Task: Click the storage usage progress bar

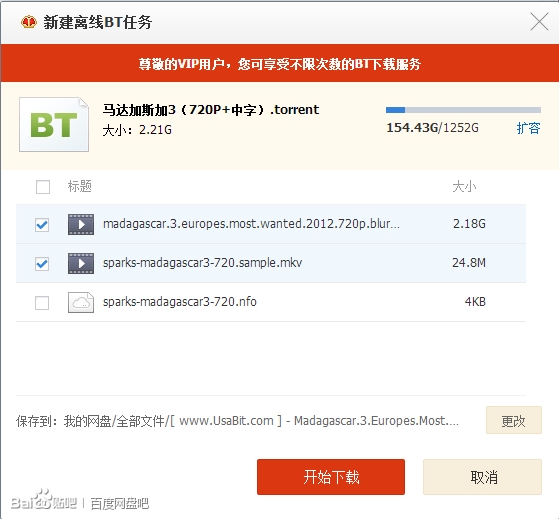Action: tap(463, 110)
